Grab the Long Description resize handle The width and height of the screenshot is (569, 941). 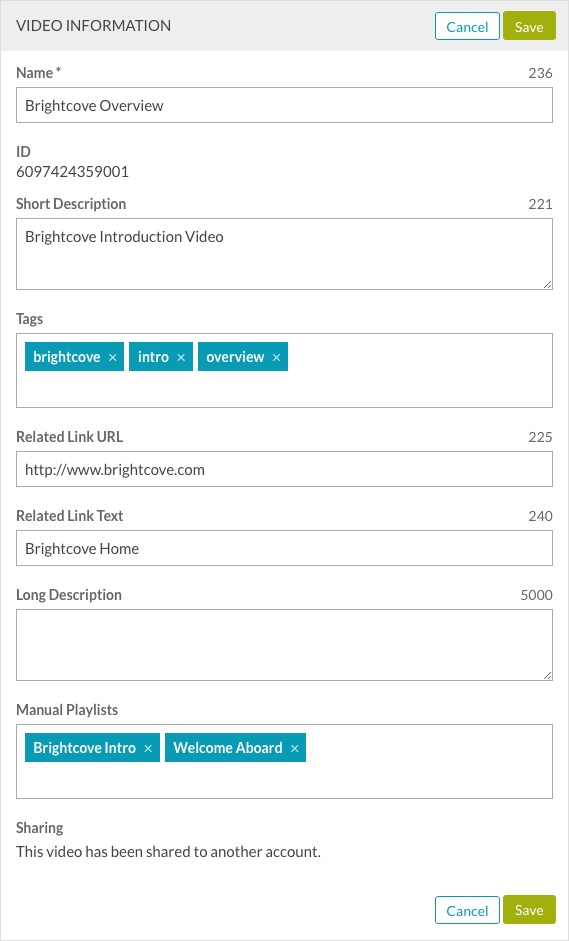tap(547, 676)
